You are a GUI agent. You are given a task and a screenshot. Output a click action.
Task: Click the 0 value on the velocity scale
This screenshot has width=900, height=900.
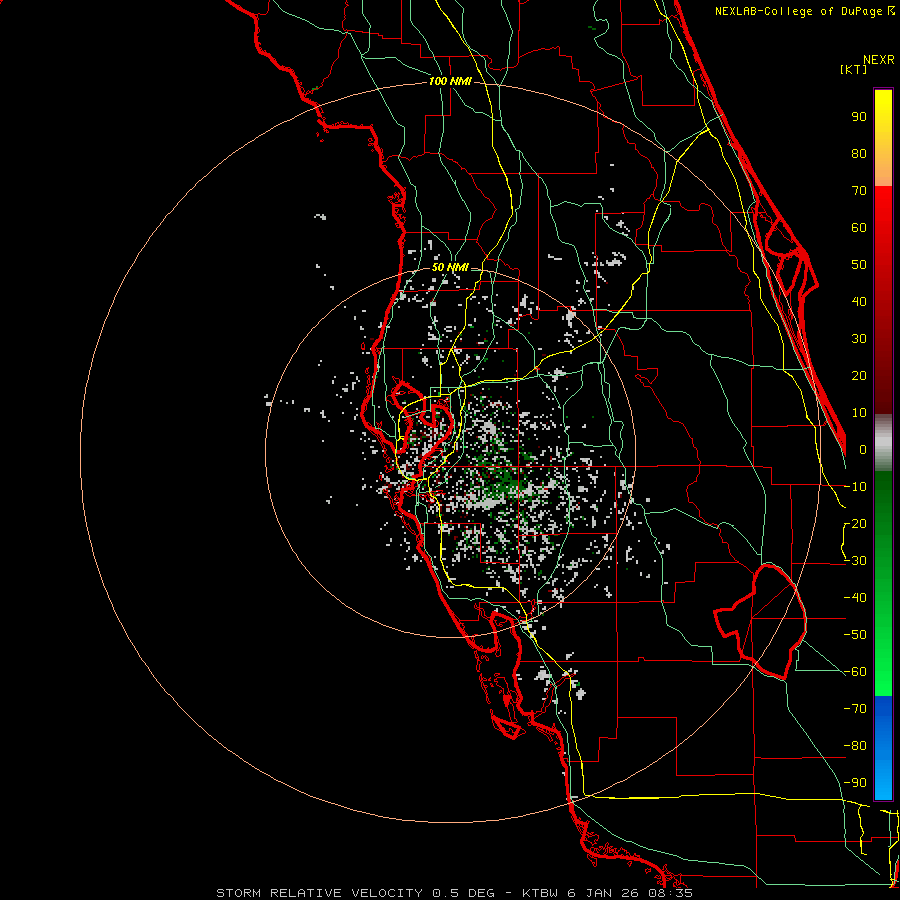pos(863,449)
